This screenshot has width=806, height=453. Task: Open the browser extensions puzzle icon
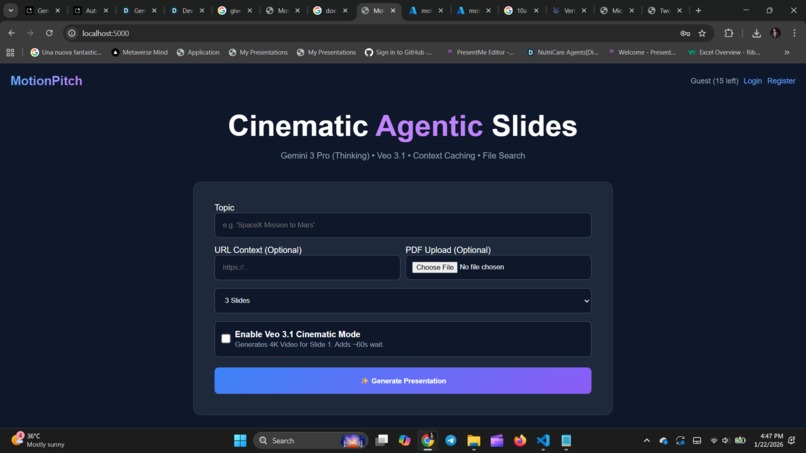pyautogui.click(x=728, y=33)
